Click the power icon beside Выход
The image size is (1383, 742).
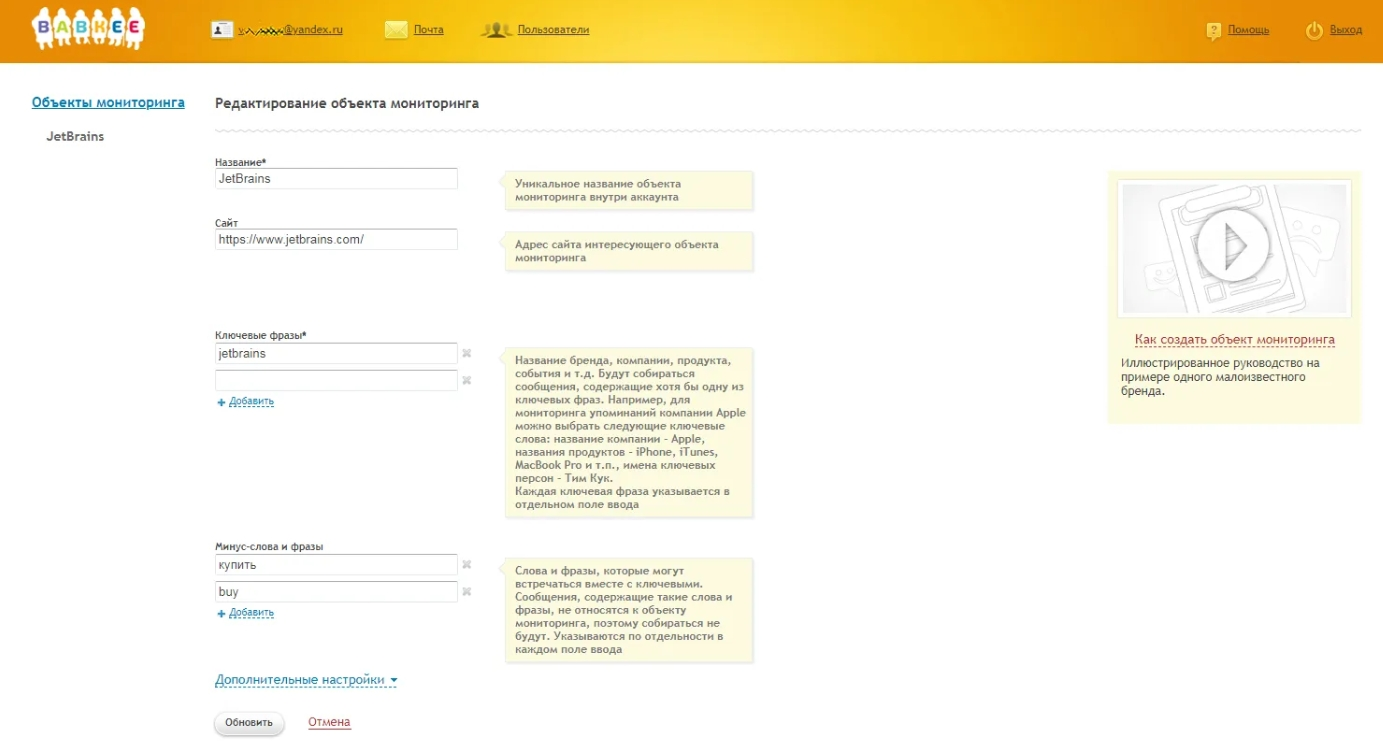(x=1315, y=31)
